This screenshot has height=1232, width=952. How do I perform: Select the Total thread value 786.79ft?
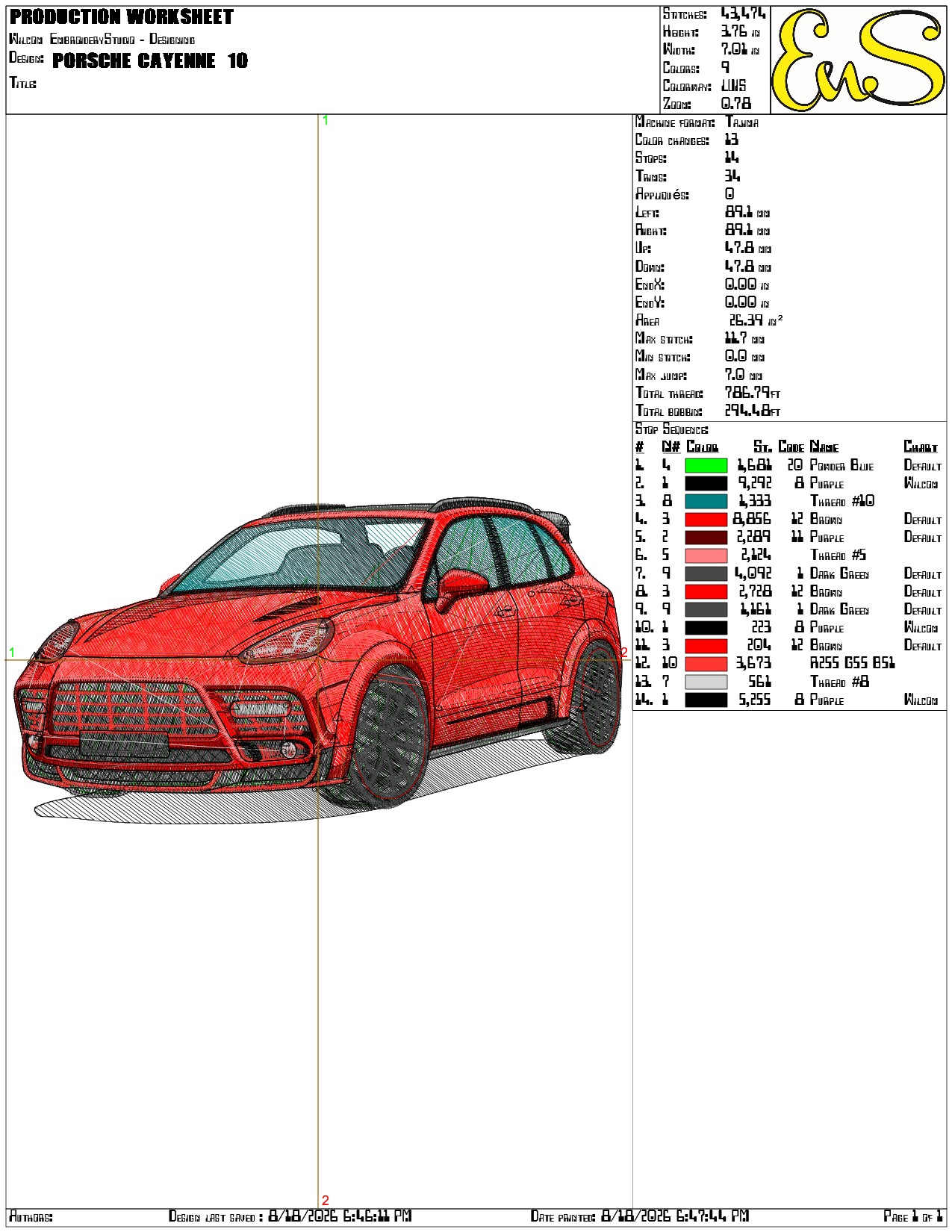point(753,393)
